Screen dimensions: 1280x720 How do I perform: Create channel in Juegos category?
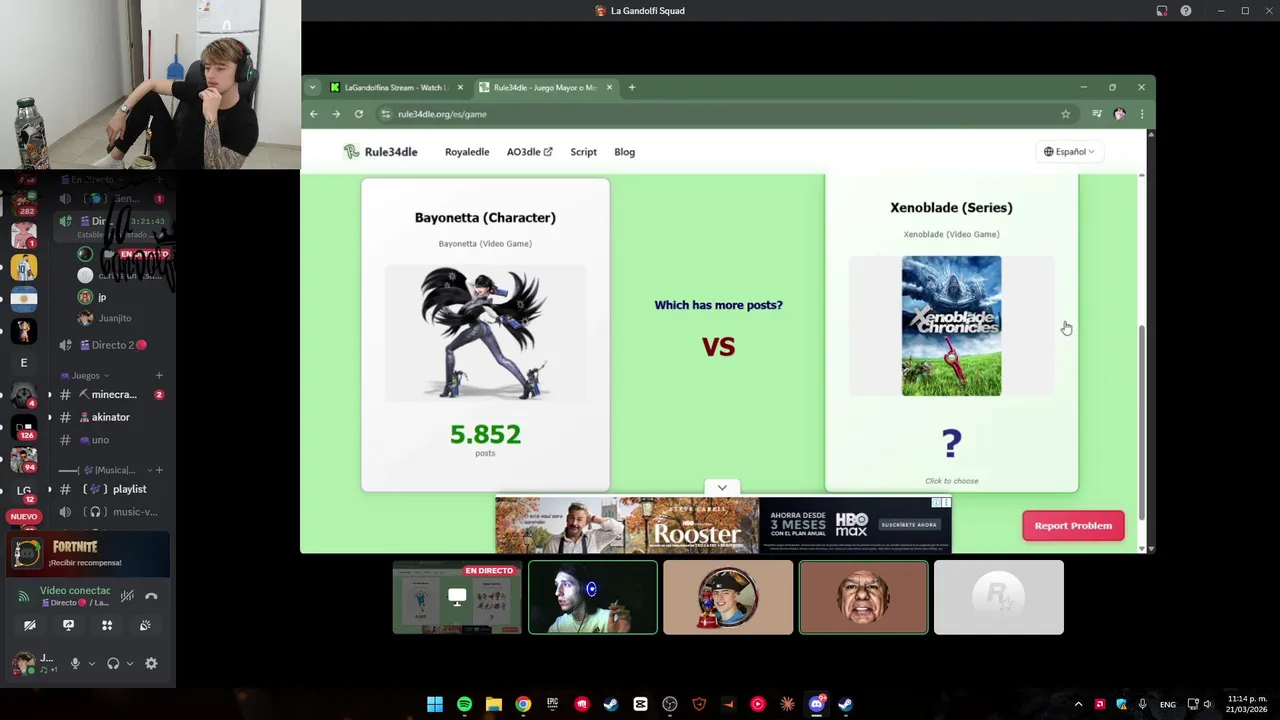(x=159, y=376)
